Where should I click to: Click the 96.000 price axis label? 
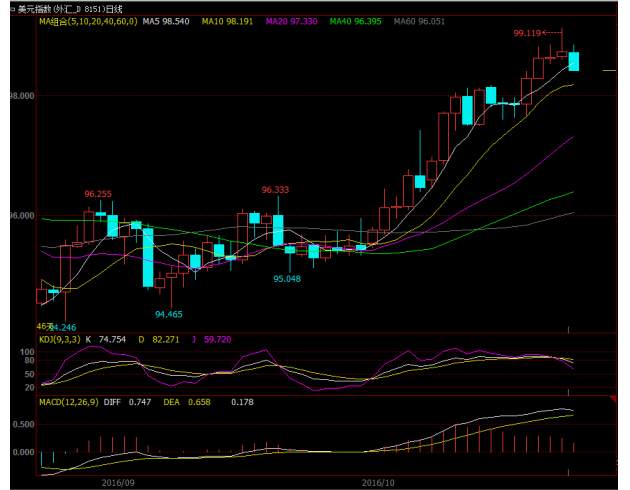point(22,216)
